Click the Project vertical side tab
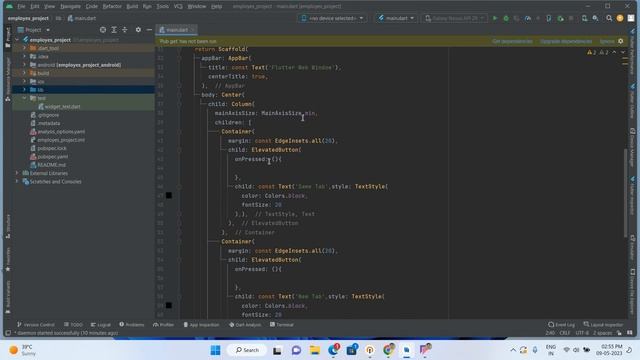The height and width of the screenshot is (360, 640). click(x=8, y=38)
